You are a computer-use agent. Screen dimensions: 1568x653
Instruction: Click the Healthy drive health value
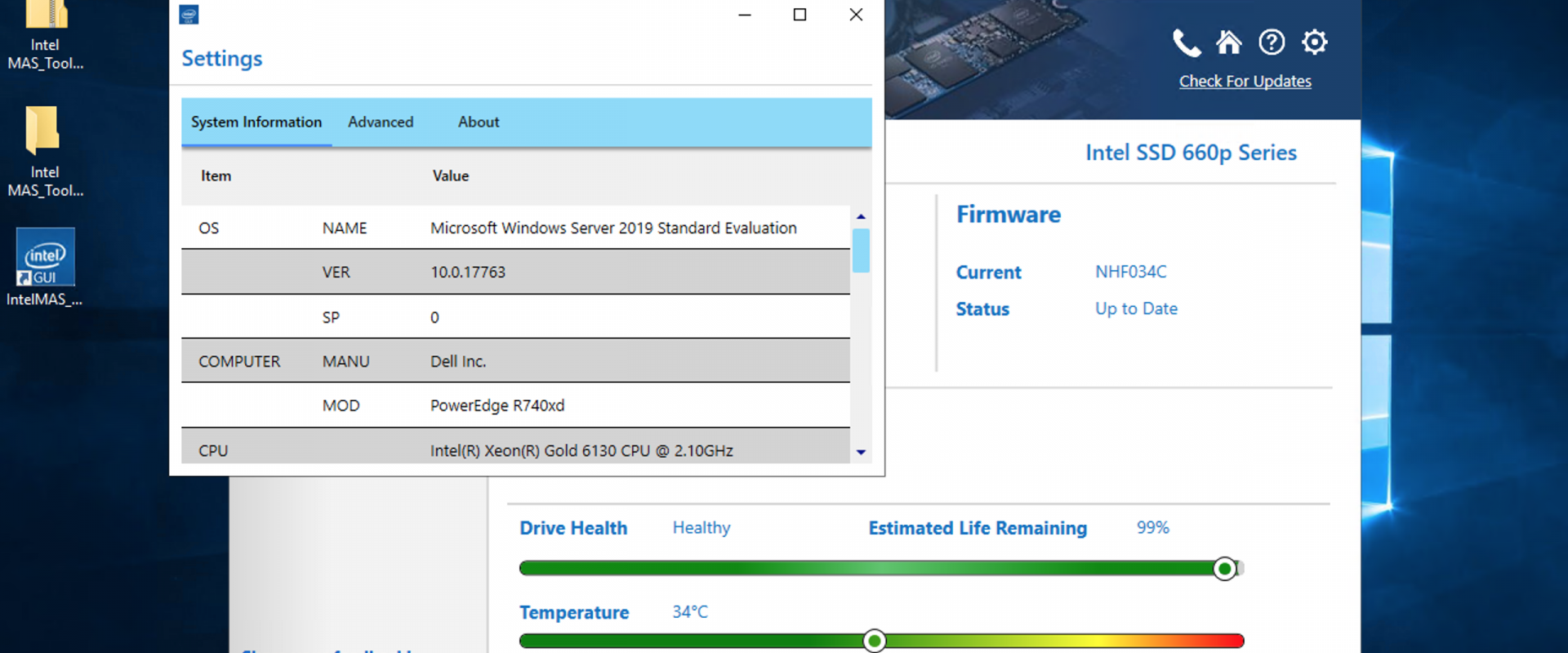pos(702,528)
